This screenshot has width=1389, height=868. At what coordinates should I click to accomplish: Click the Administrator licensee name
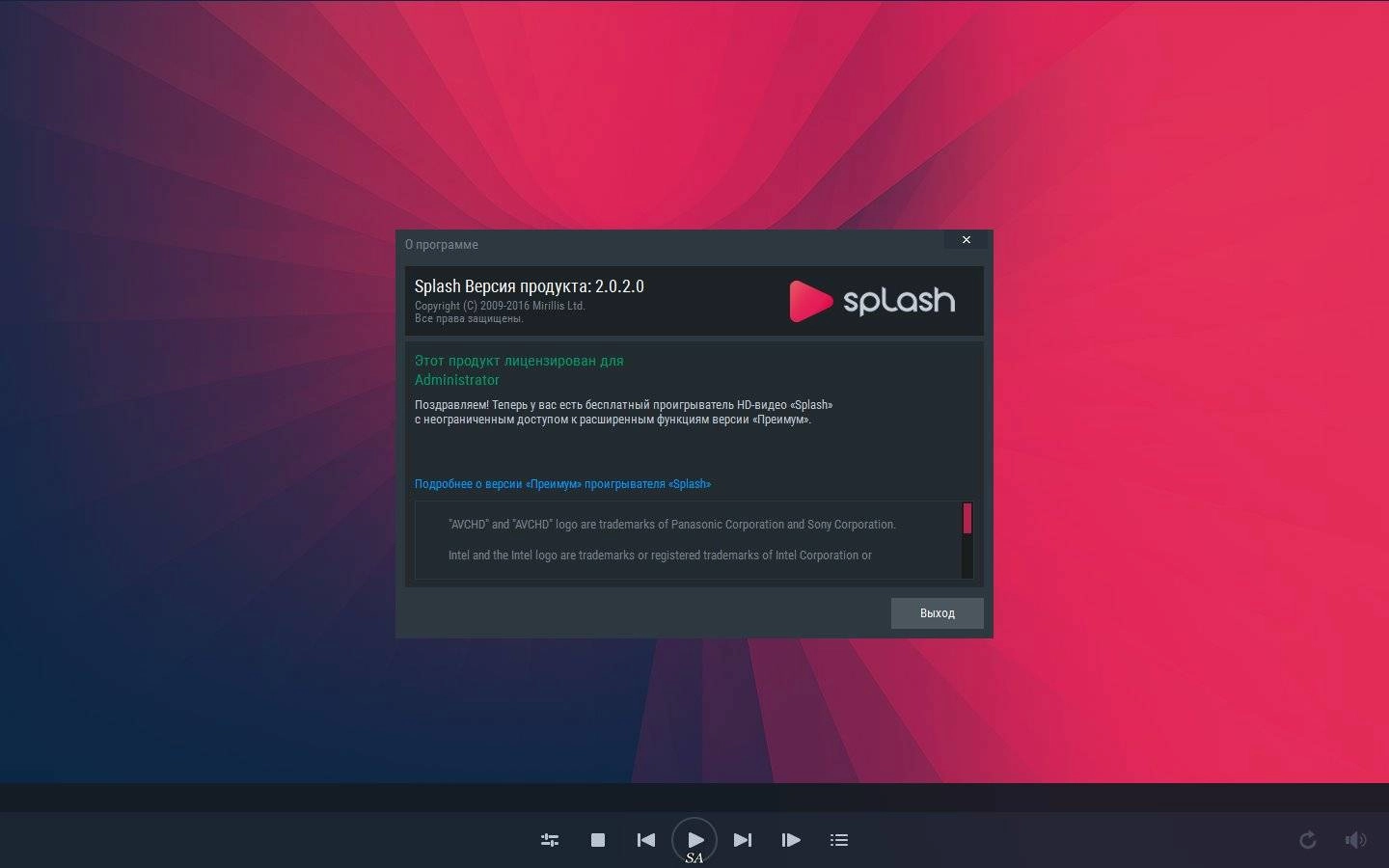[457, 380]
